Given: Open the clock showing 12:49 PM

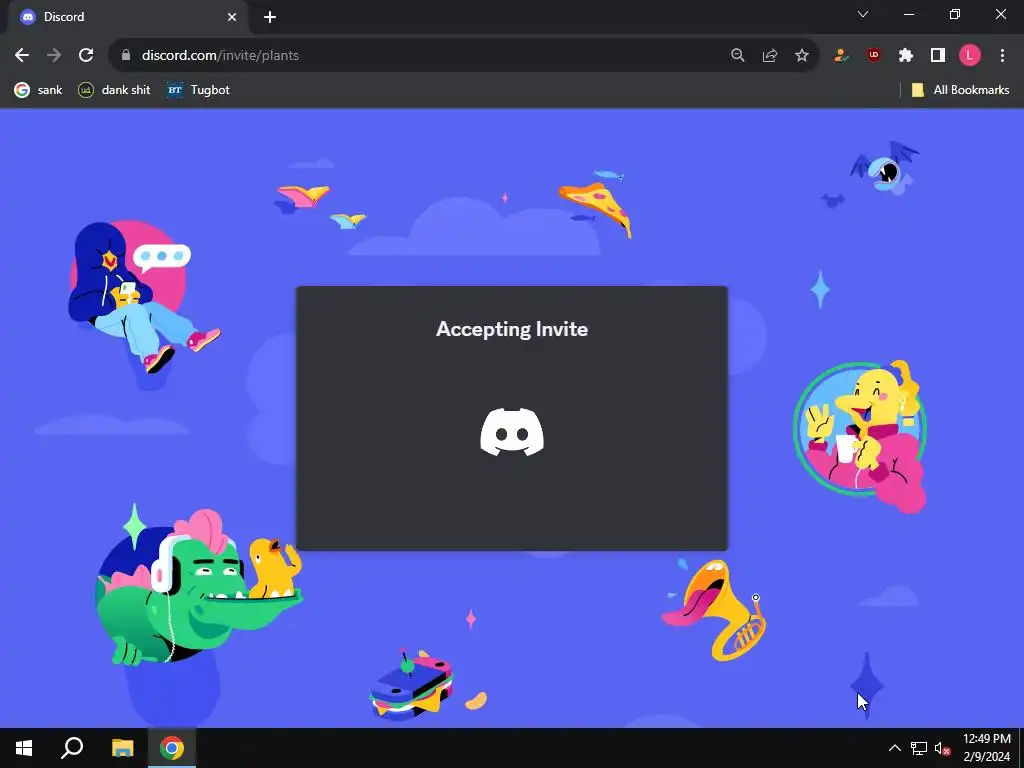Looking at the screenshot, I should coord(987,748).
